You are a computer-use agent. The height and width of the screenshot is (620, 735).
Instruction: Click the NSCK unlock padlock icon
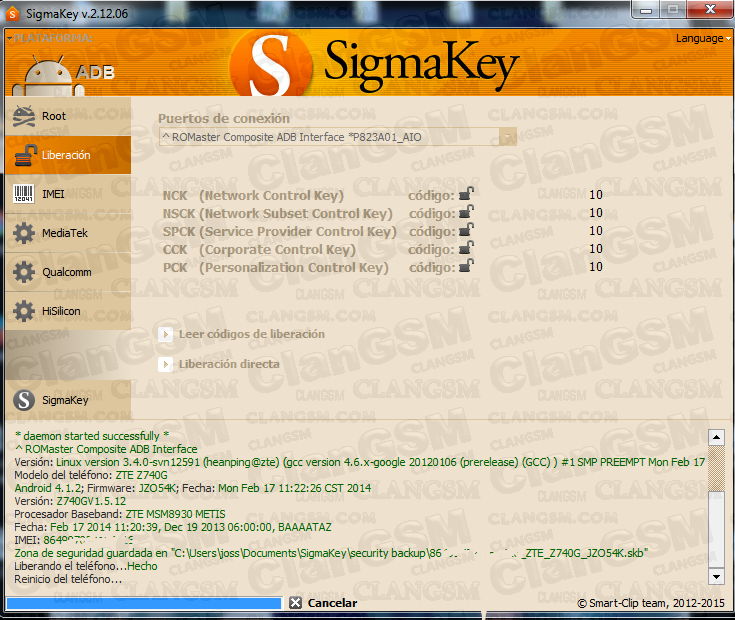coord(466,212)
